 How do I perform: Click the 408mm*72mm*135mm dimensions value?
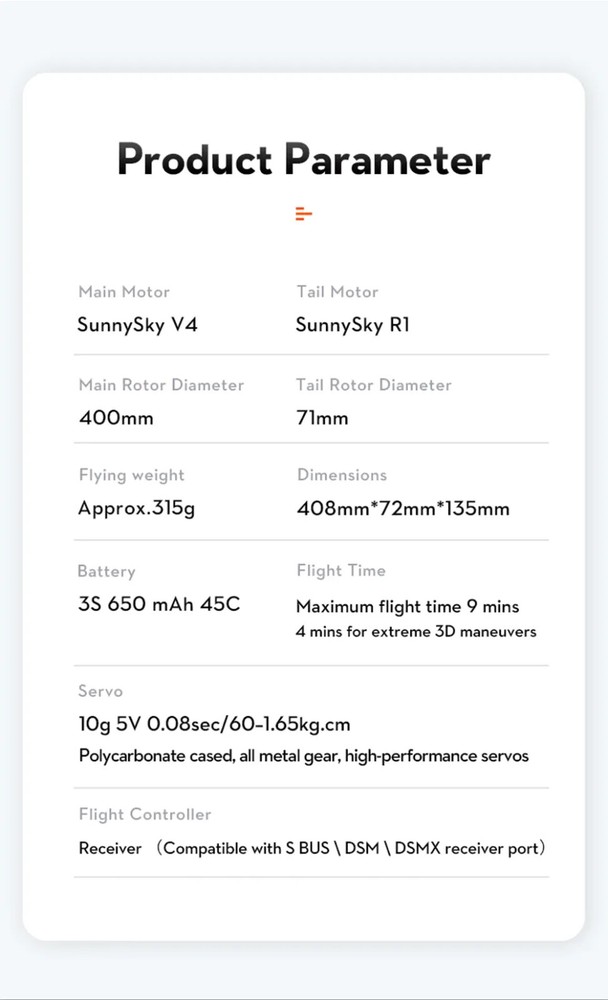pyautogui.click(x=403, y=508)
